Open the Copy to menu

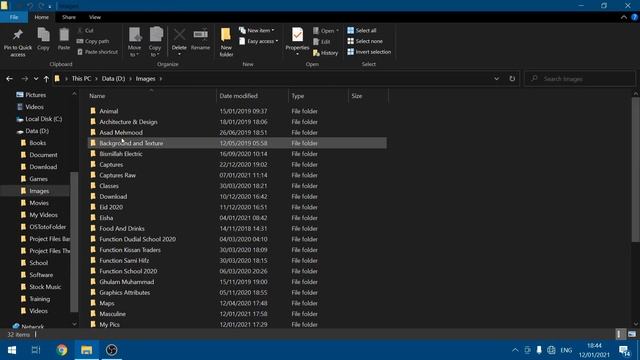coord(155,42)
